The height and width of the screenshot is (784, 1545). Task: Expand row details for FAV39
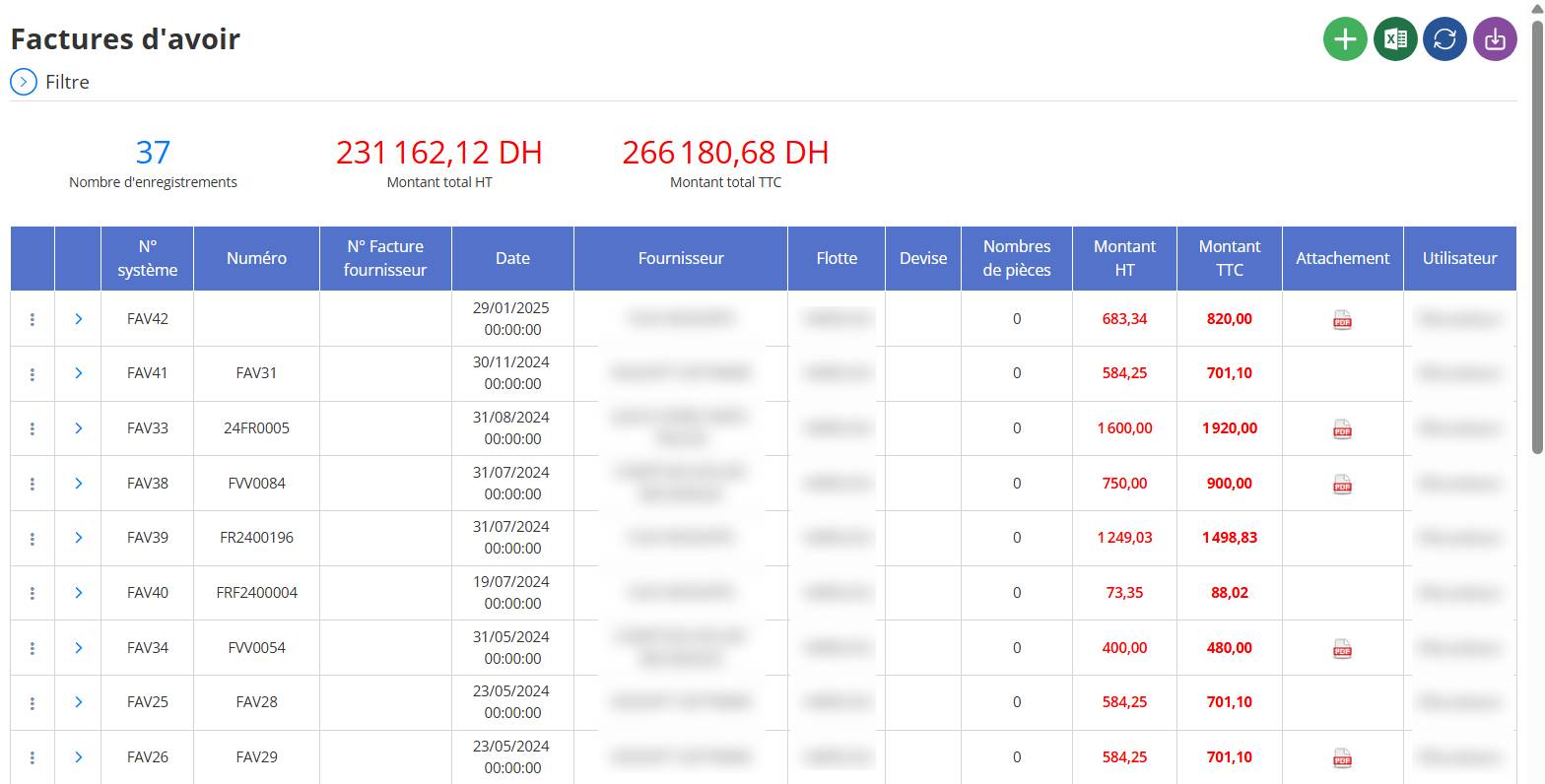(78, 538)
